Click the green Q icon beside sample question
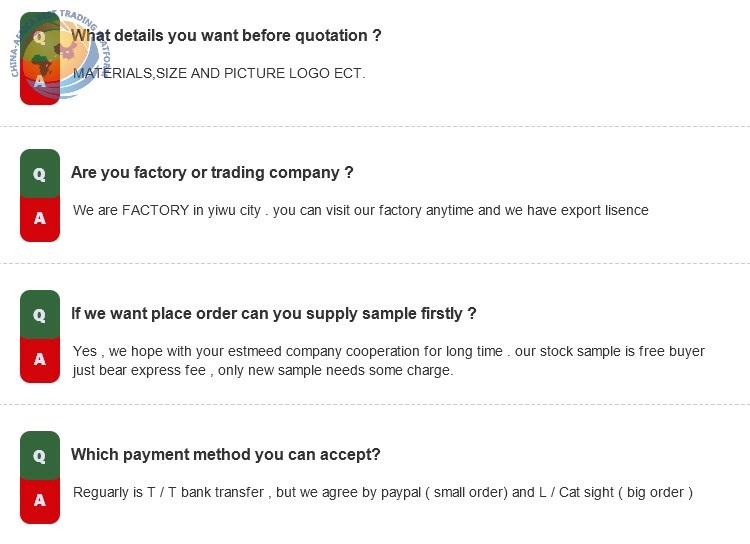Screen dimensions: 750x544 tap(40, 314)
